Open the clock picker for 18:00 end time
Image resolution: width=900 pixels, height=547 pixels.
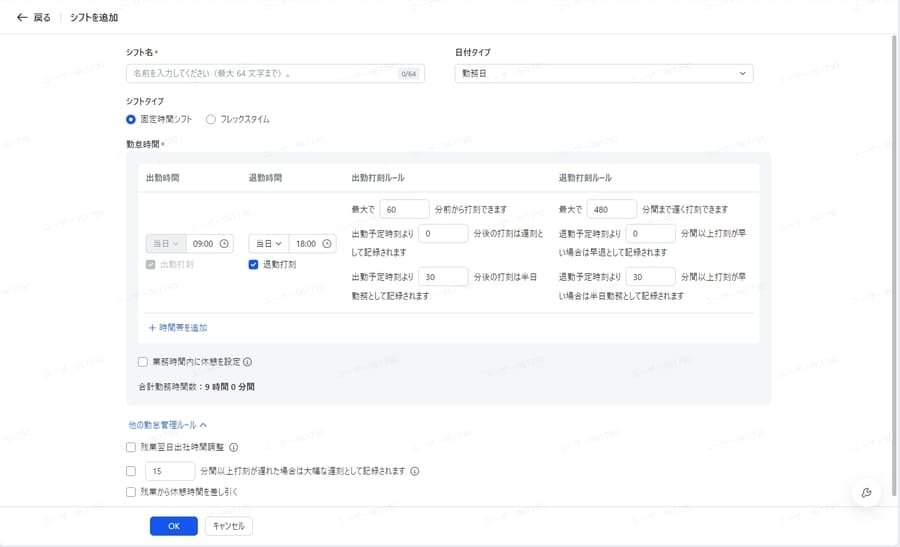tap(327, 243)
